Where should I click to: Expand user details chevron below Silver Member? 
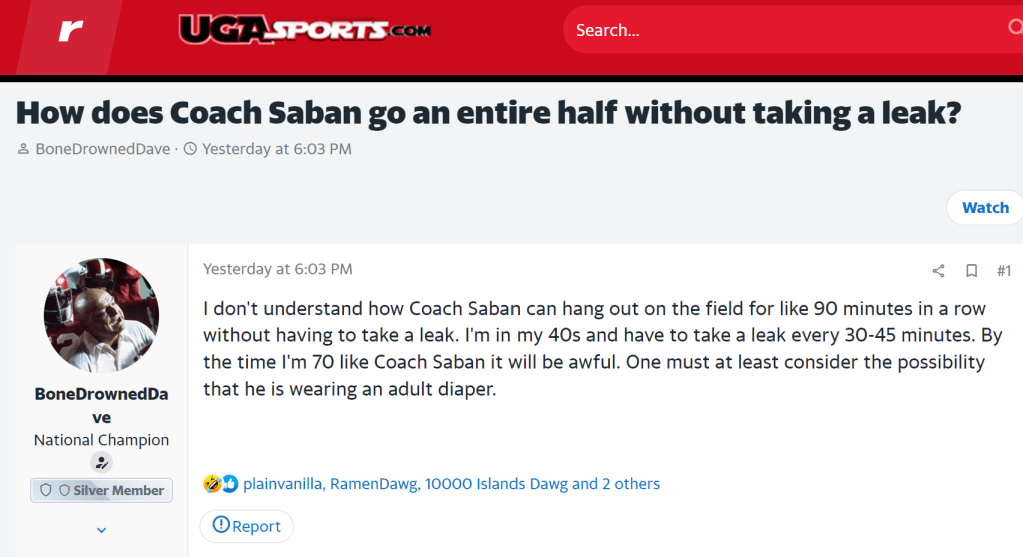[x=101, y=530]
